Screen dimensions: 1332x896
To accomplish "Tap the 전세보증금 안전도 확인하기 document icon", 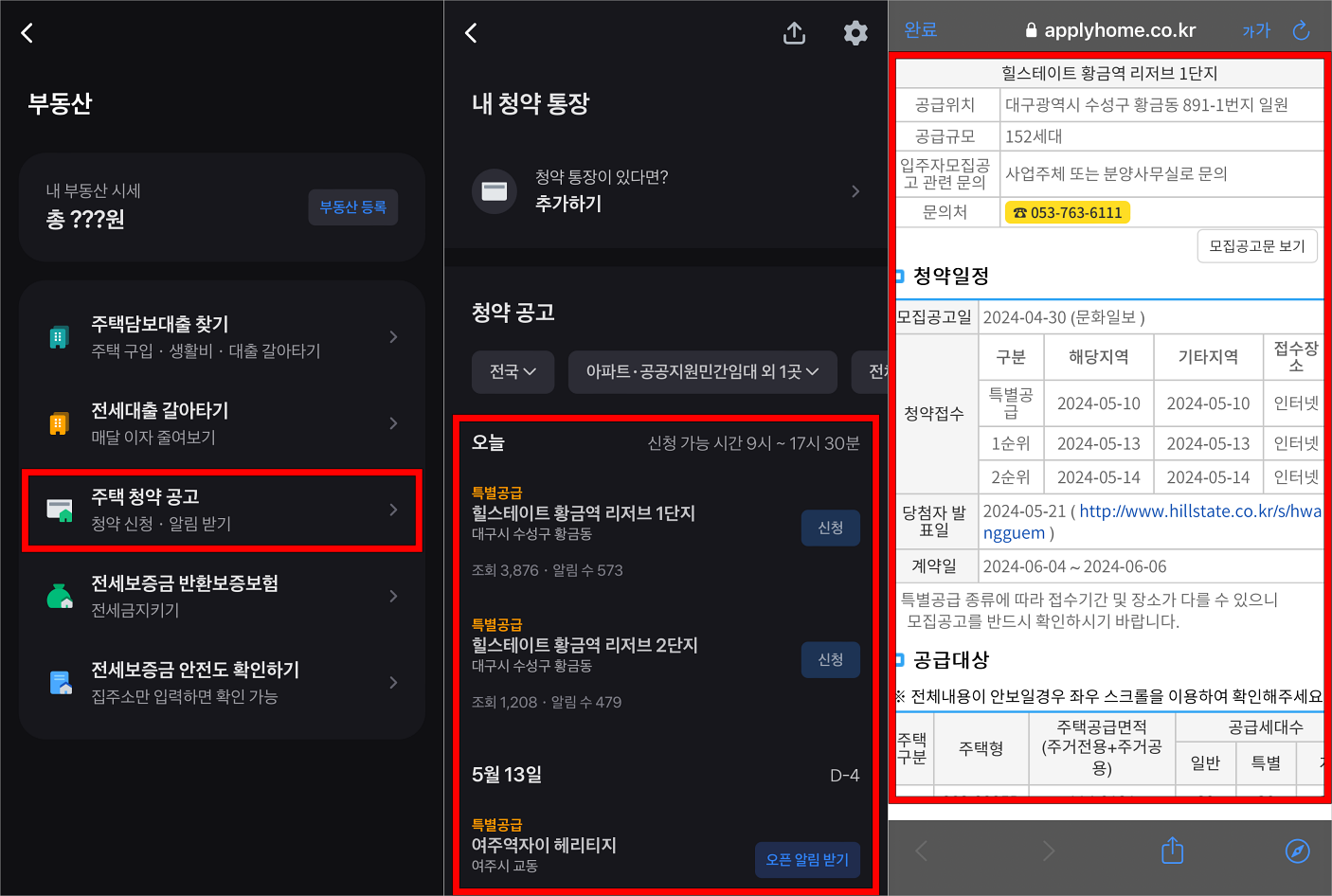I will 60,682.
